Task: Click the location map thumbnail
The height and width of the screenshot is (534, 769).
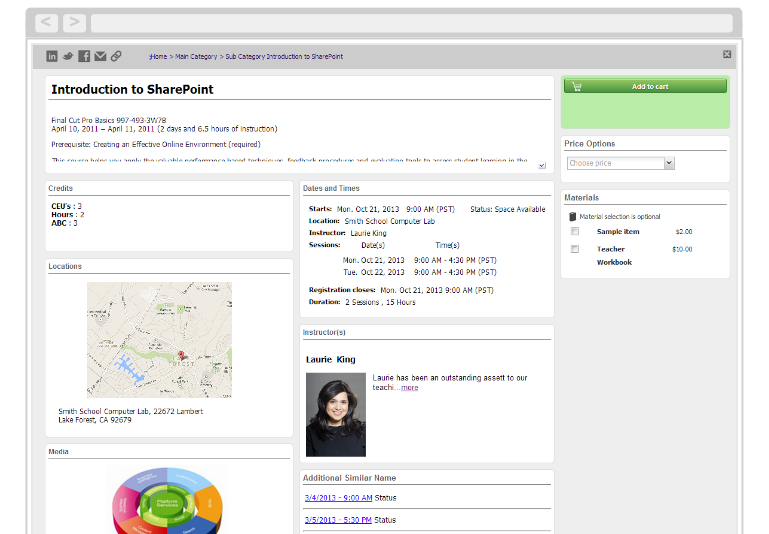Action: [159, 340]
